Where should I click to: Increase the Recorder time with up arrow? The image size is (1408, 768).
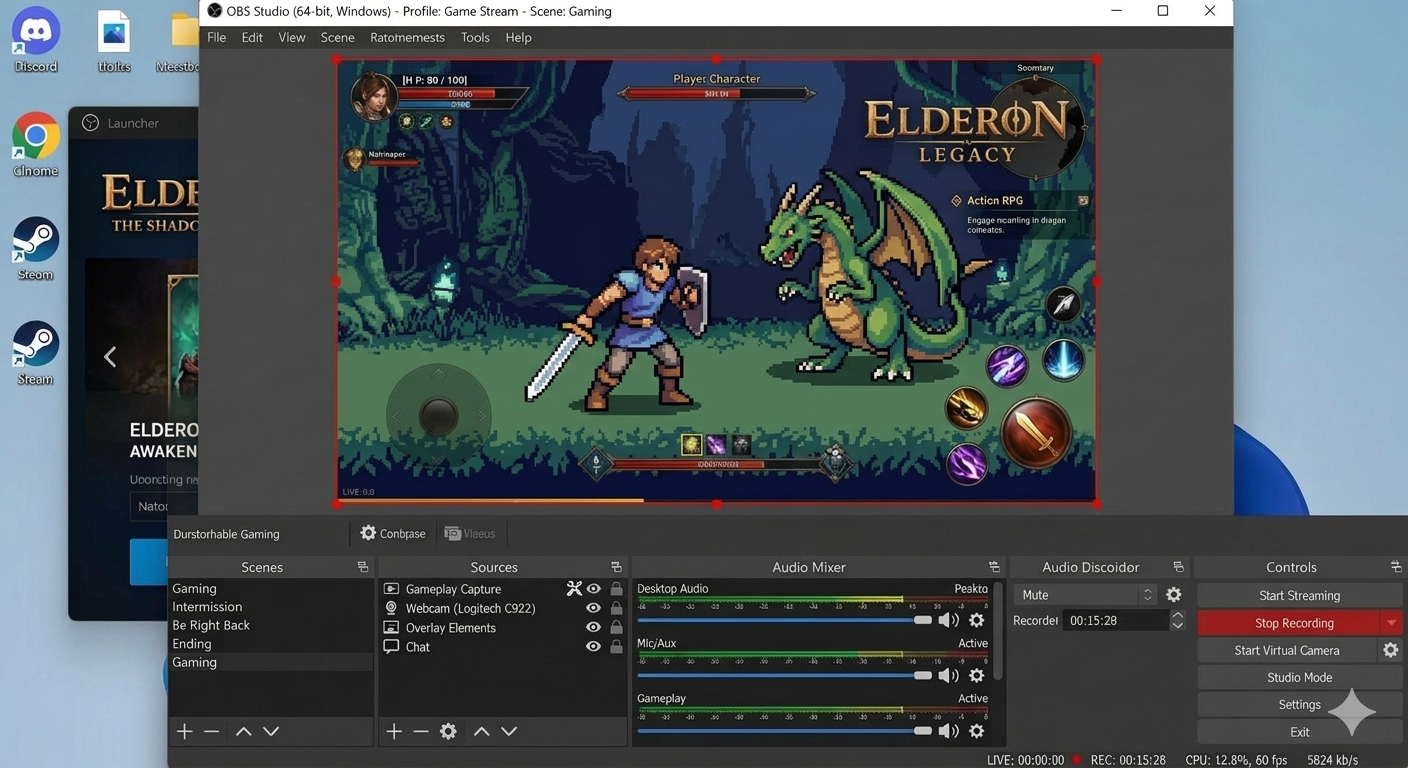[x=1177, y=615]
